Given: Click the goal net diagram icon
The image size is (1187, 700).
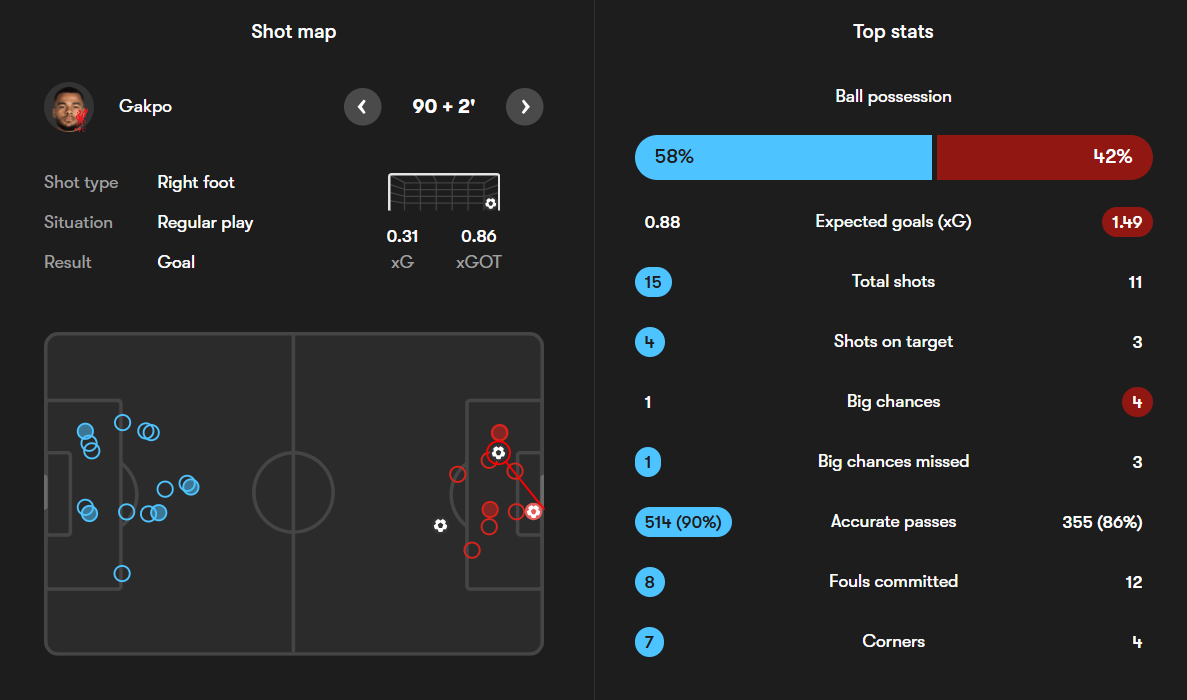Looking at the screenshot, I should coord(443,192).
